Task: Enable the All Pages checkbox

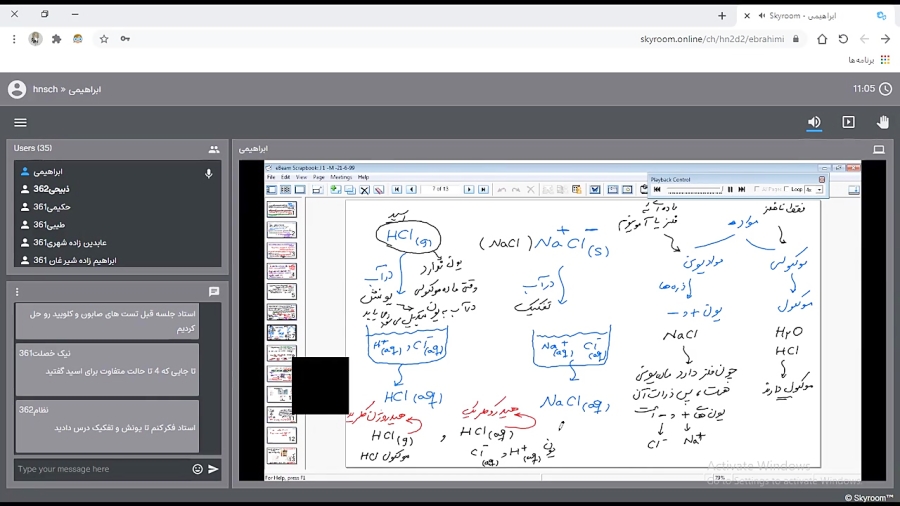Action: (757, 189)
